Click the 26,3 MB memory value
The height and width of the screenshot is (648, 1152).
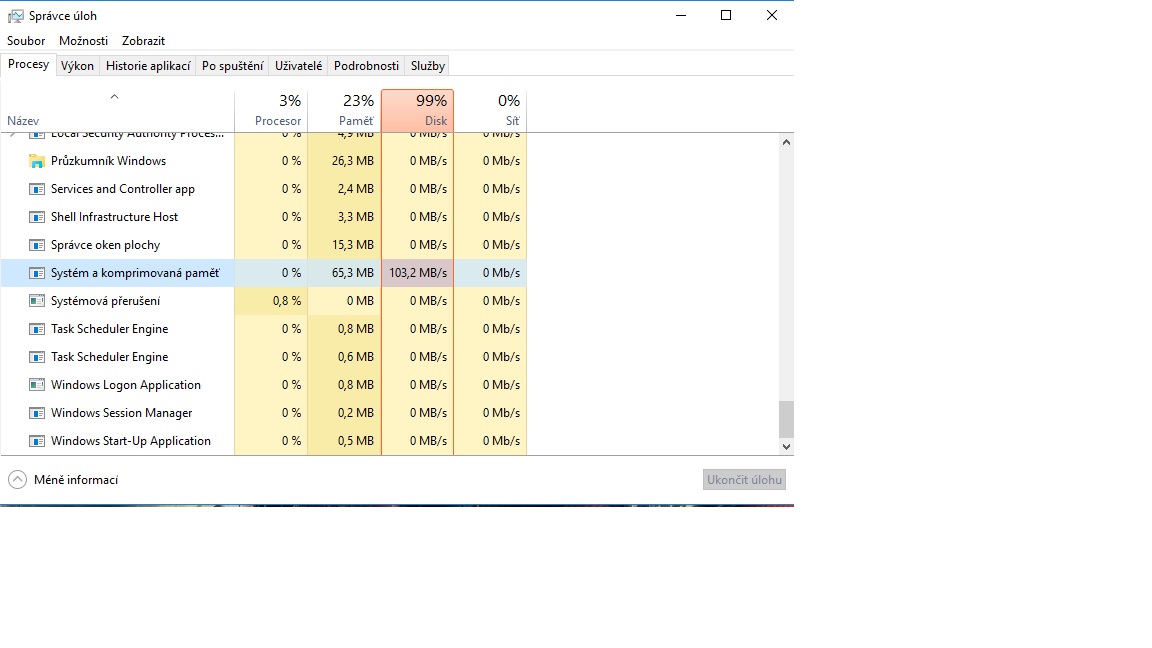click(x=353, y=161)
